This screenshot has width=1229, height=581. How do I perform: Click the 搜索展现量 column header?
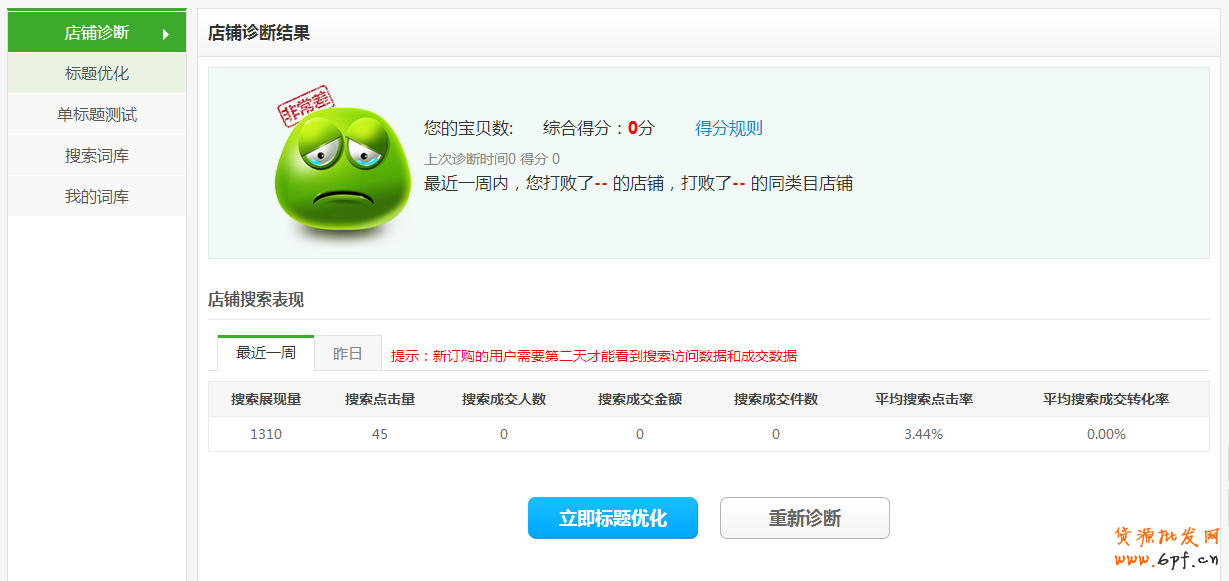[266, 399]
